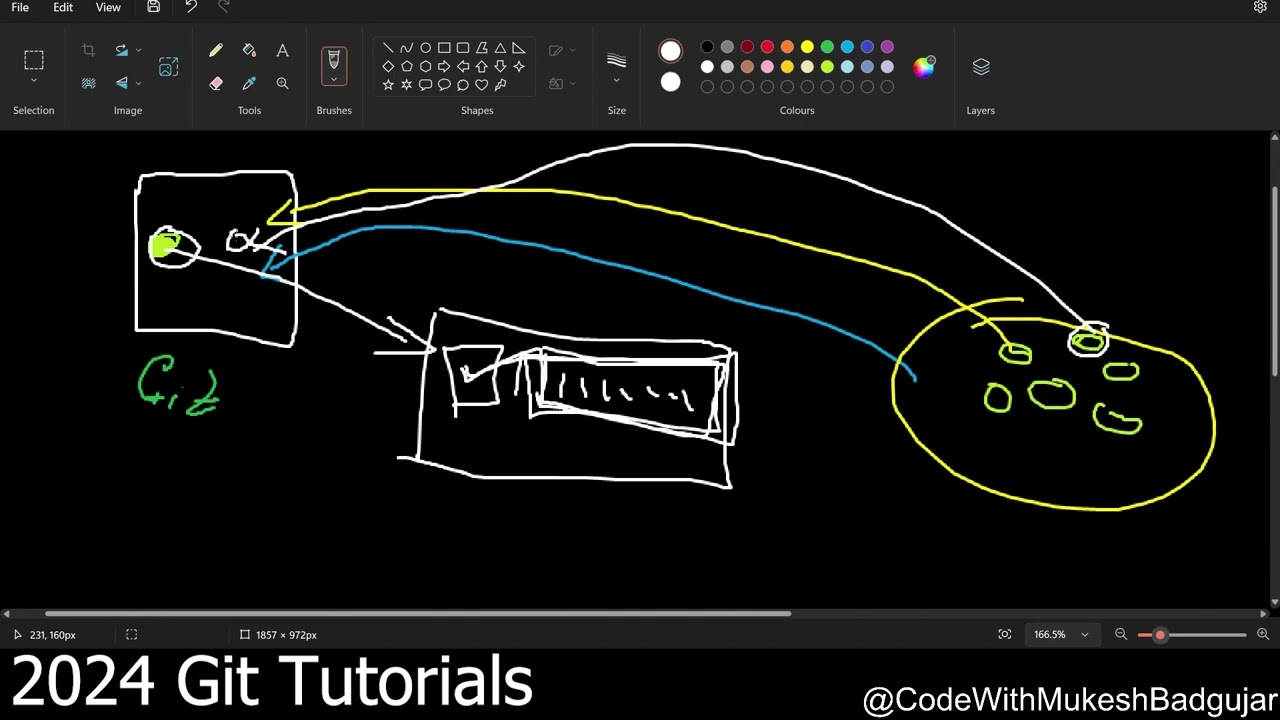
Task: Choose the green colour swatch
Action: [827, 47]
